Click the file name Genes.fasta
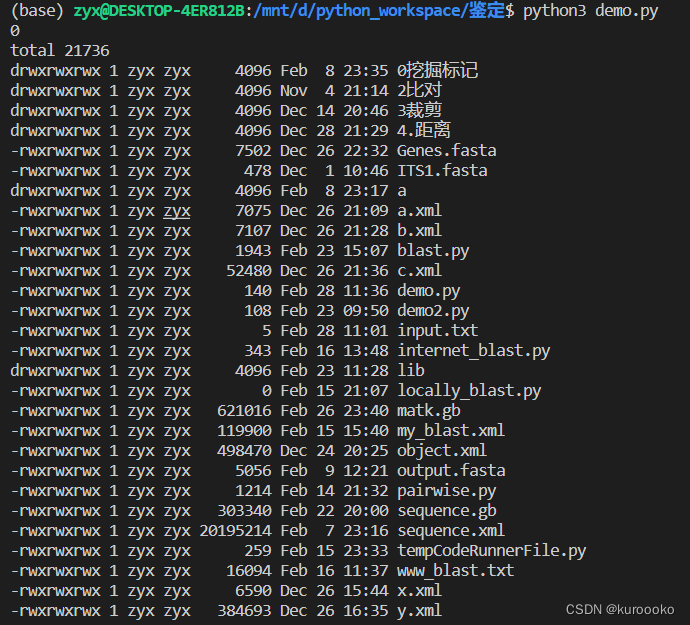The width and height of the screenshot is (690, 625). pos(447,151)
